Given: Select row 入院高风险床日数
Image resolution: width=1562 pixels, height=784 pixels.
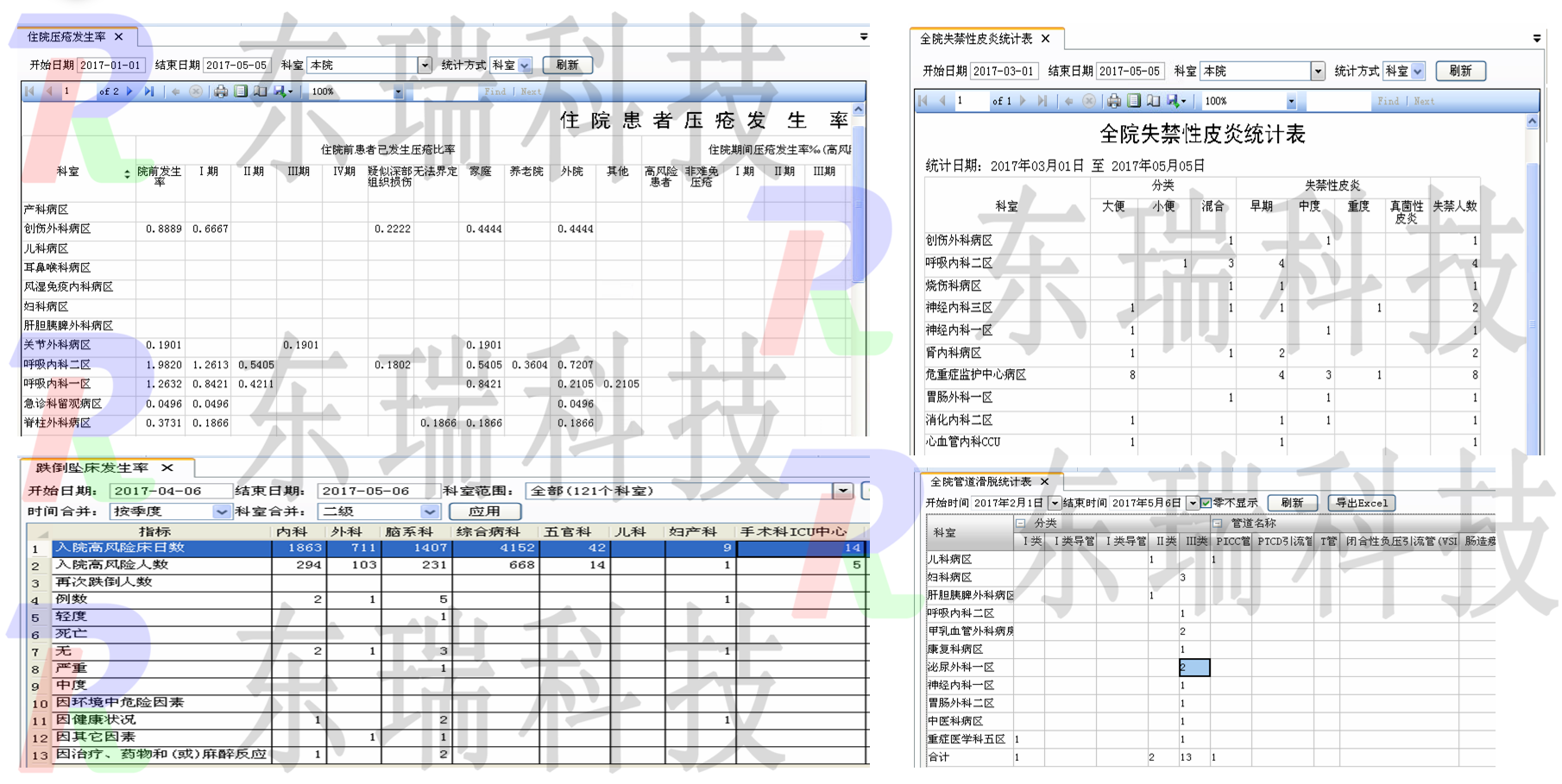Looking at the screenshot, I should (x=447, y=548).
